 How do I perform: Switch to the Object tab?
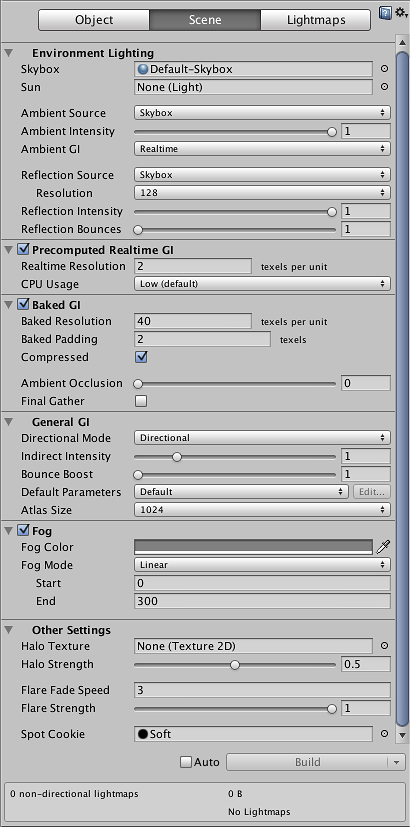click(94, 20)
